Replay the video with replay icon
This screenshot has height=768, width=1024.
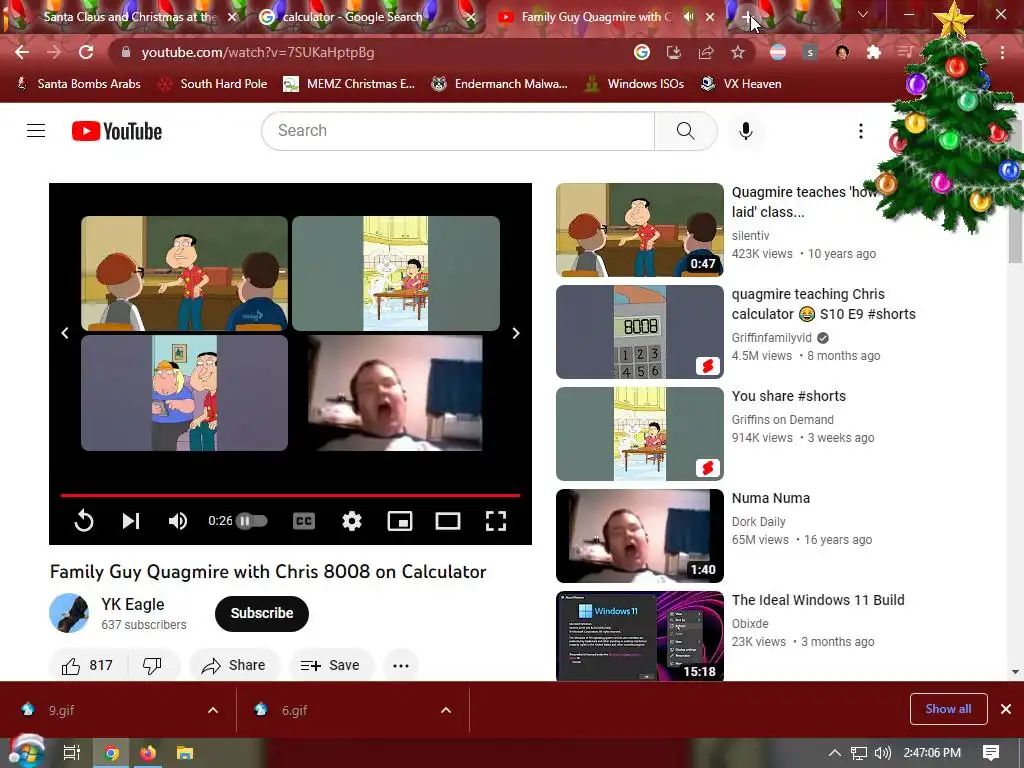point(84,520)
